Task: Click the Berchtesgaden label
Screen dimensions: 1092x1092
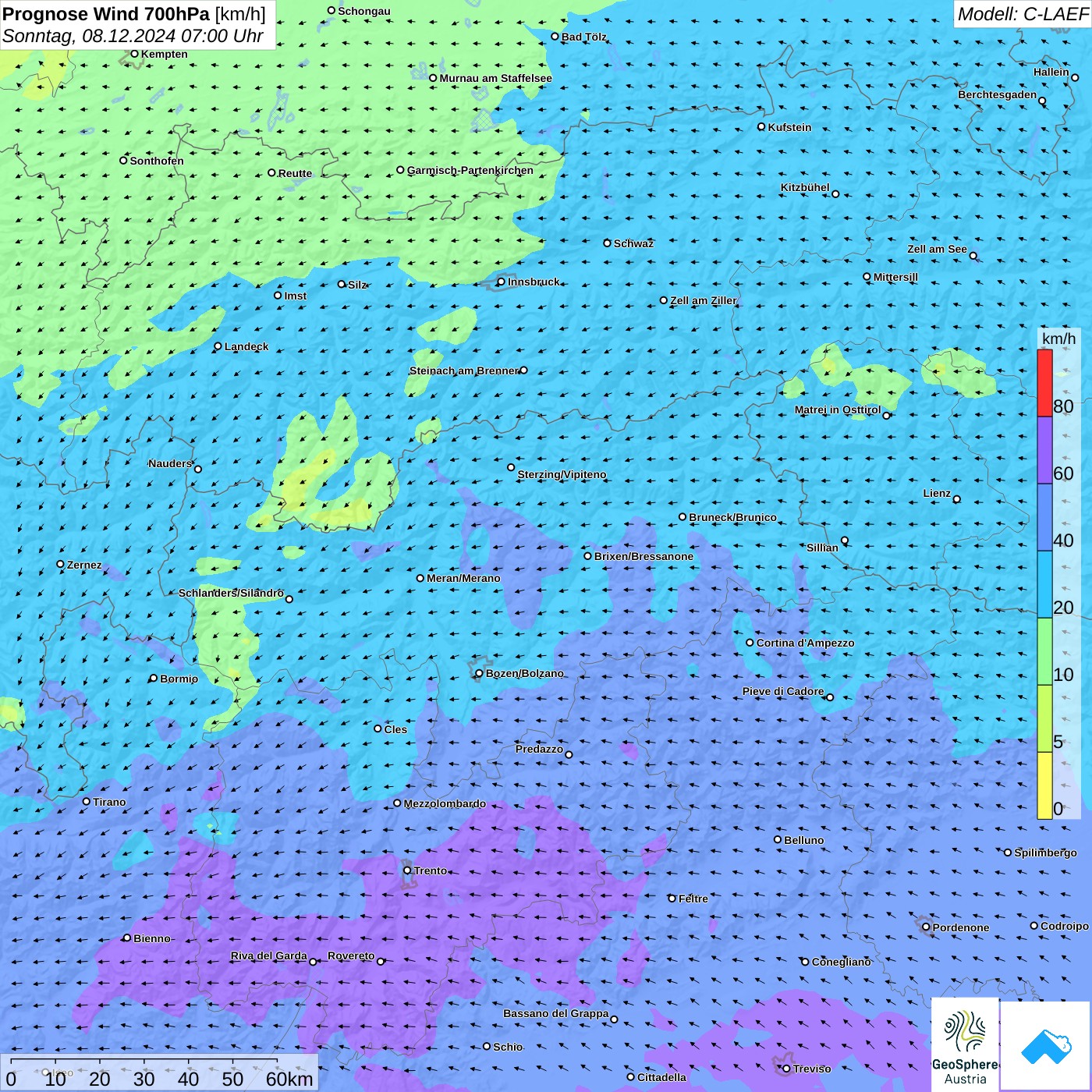Action: click(998, 94)
